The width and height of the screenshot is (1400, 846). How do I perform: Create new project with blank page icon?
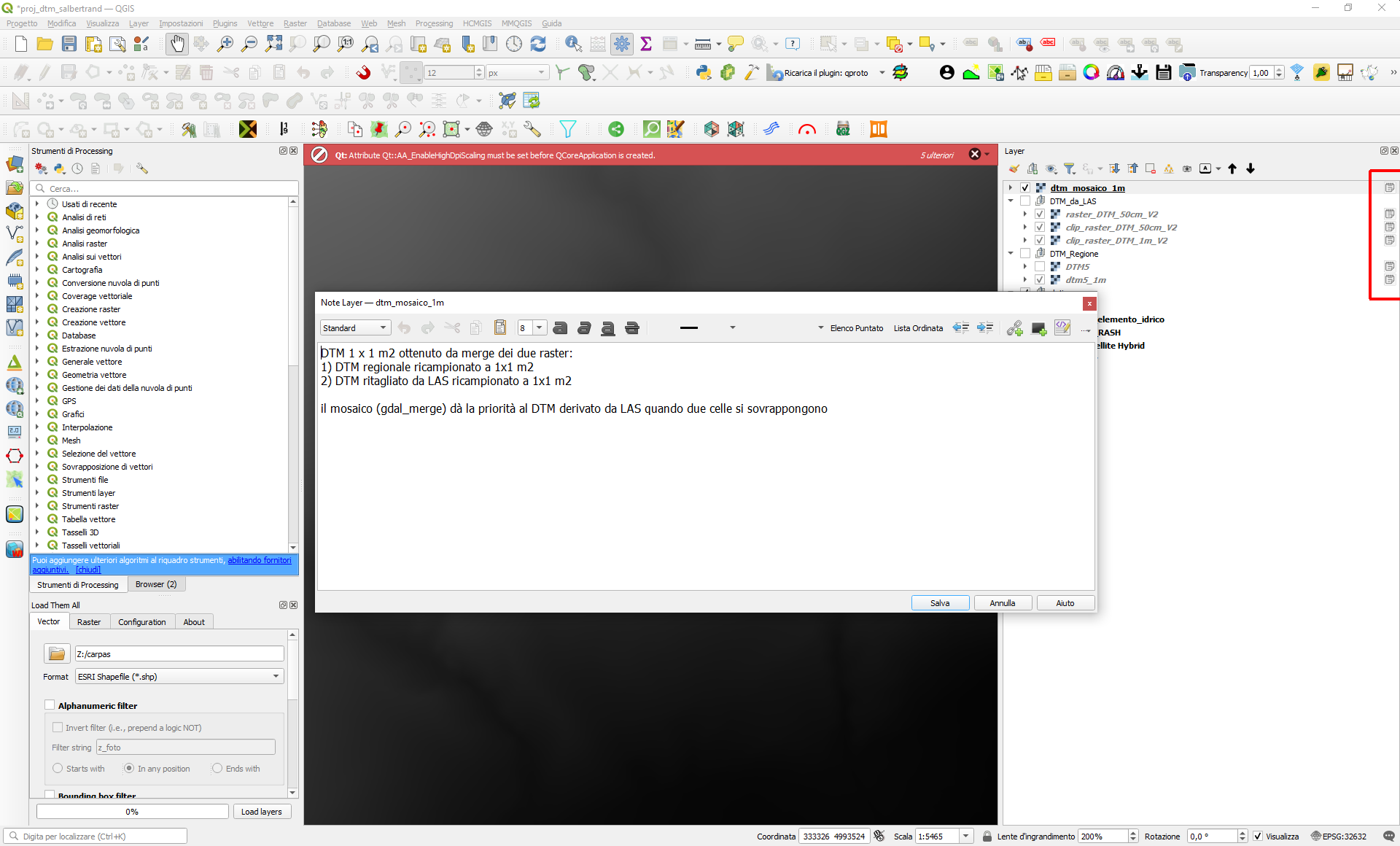click(21, 44)
